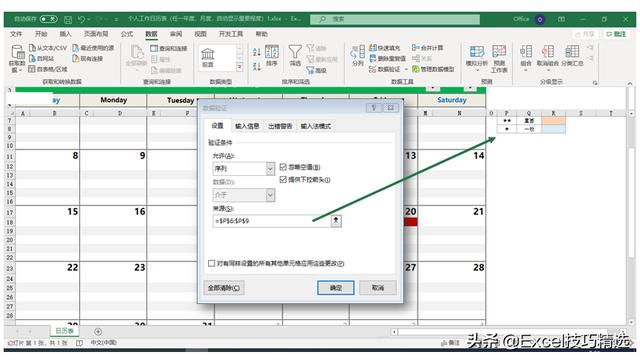
Task: Toggle In-cell dropdown (提供下拉箭头) checkbox
Action: click(283, 180)
